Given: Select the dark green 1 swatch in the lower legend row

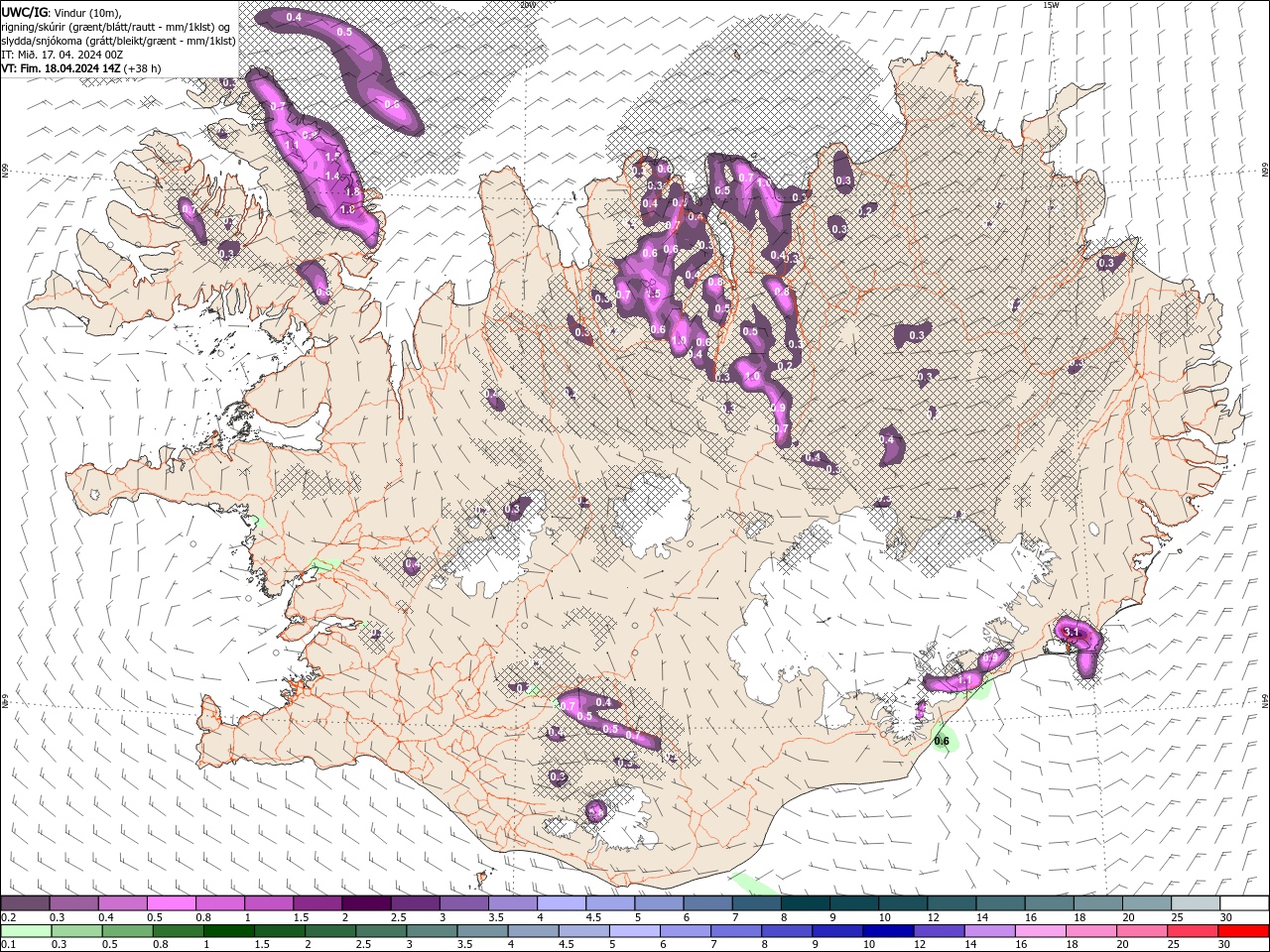Looking at the screenshot, I should click(229, 931).
